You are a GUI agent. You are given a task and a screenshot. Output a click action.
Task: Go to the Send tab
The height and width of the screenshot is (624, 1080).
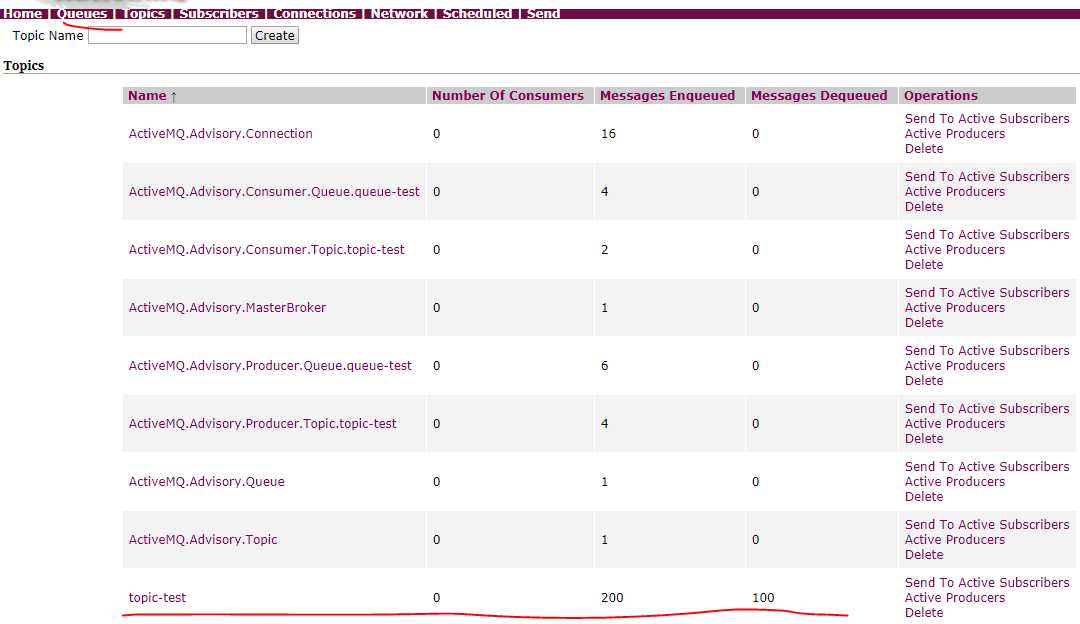tap(543, 13)
